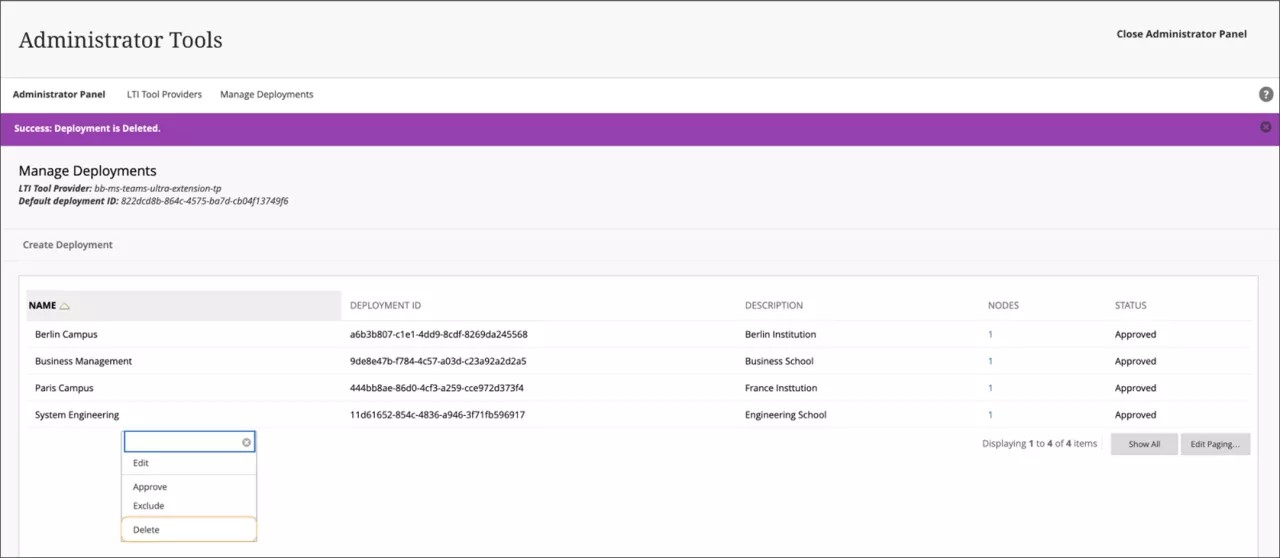
Task: Close the Administrator Panel
Action: 1181,34
